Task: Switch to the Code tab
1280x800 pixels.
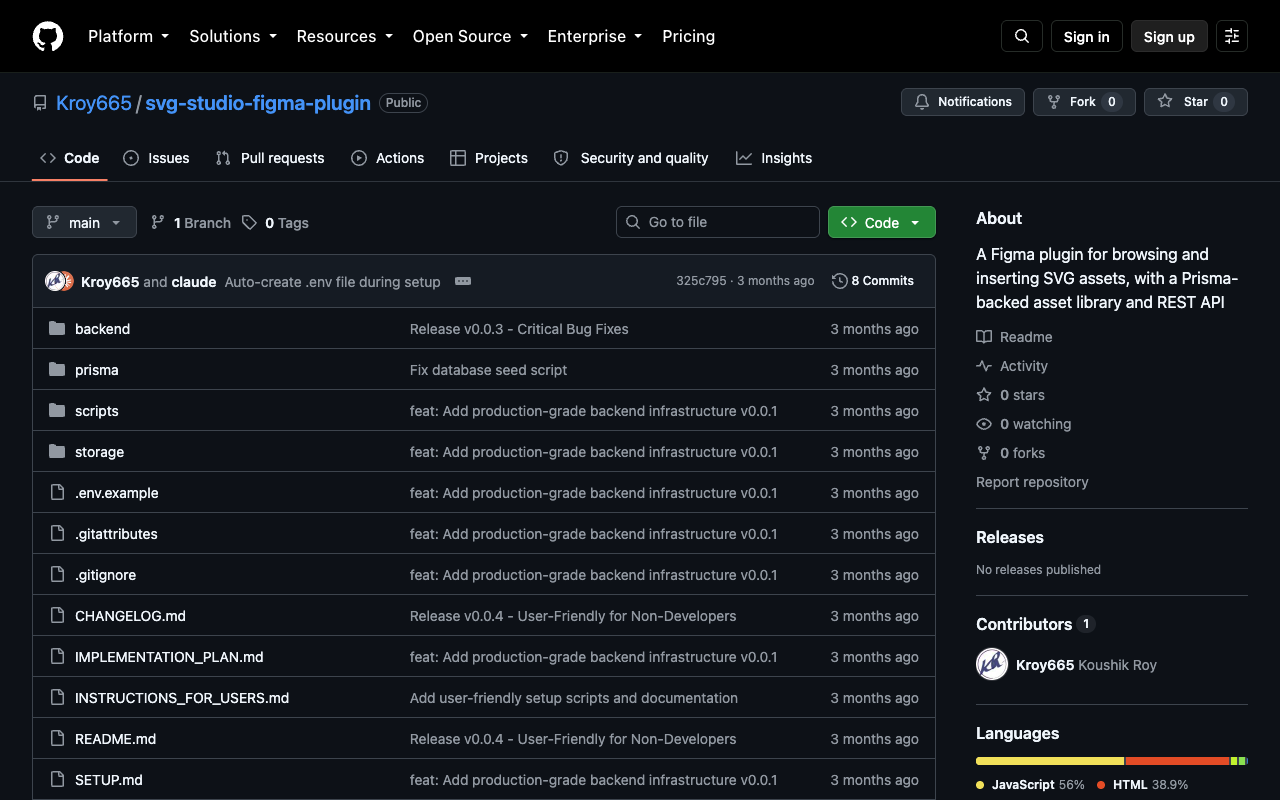Action: pos(70,158)
